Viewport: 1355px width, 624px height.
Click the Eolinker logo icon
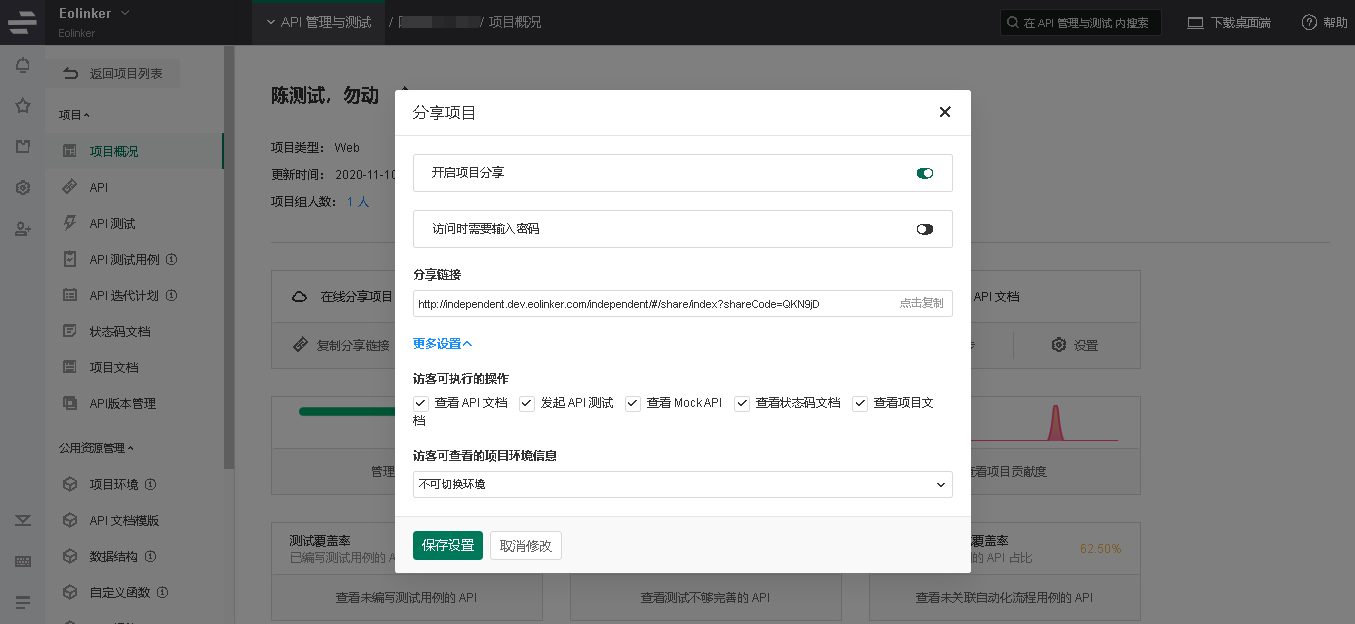[22, 21]
